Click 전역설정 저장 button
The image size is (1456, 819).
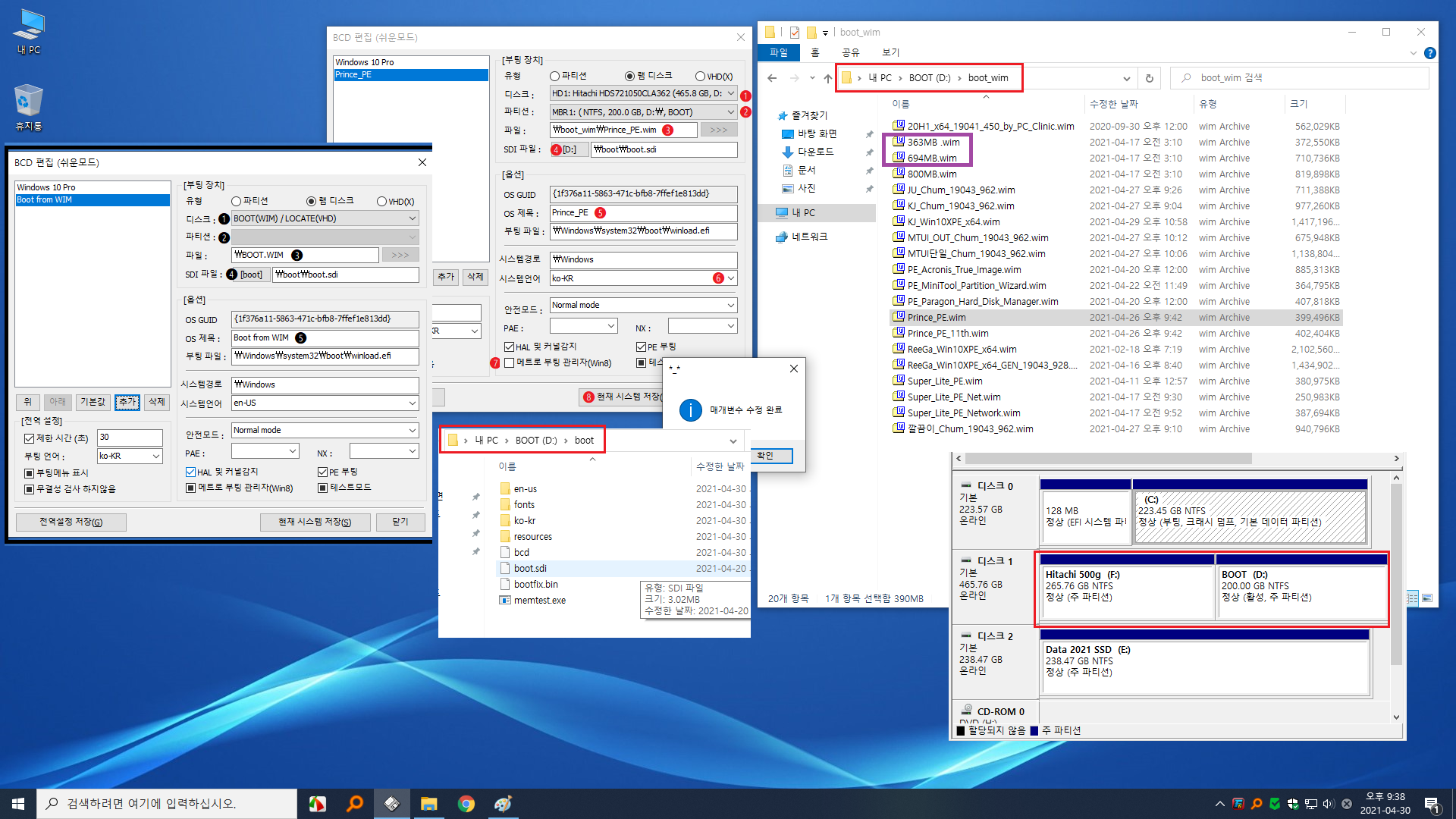pyautogui.click(x=71, y=522)
